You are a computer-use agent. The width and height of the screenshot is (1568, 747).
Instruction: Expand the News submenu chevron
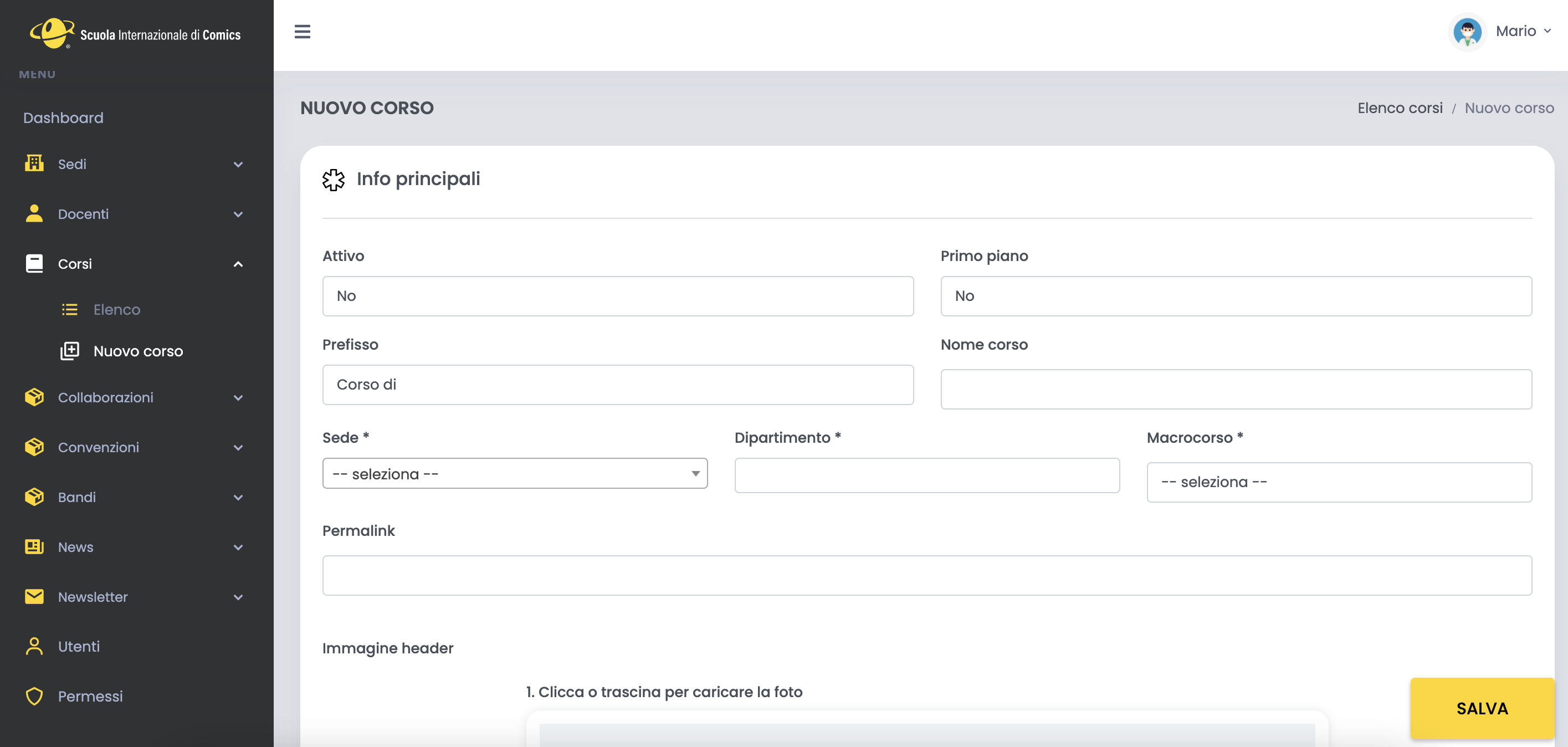pyautogui.click(x=238, y=548)
